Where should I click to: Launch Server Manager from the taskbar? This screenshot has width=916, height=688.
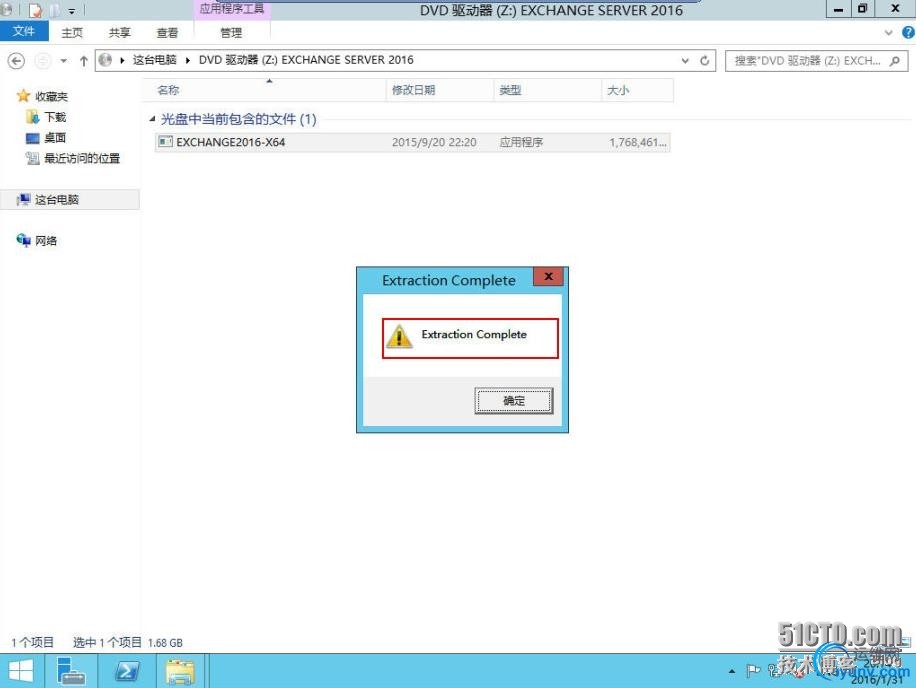coord(72,670)
